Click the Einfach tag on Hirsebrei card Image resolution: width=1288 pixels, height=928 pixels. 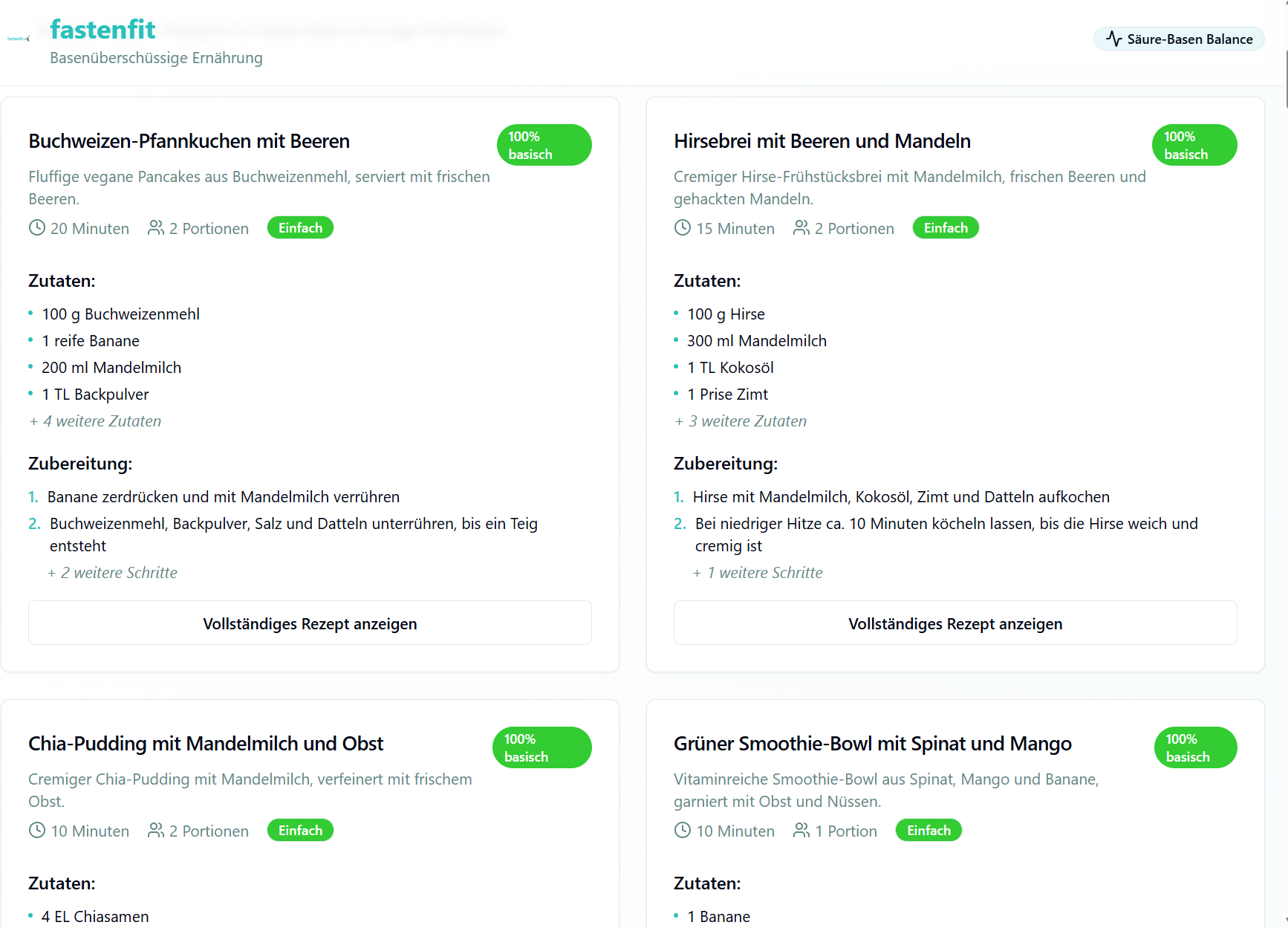[x=946, y=227]
